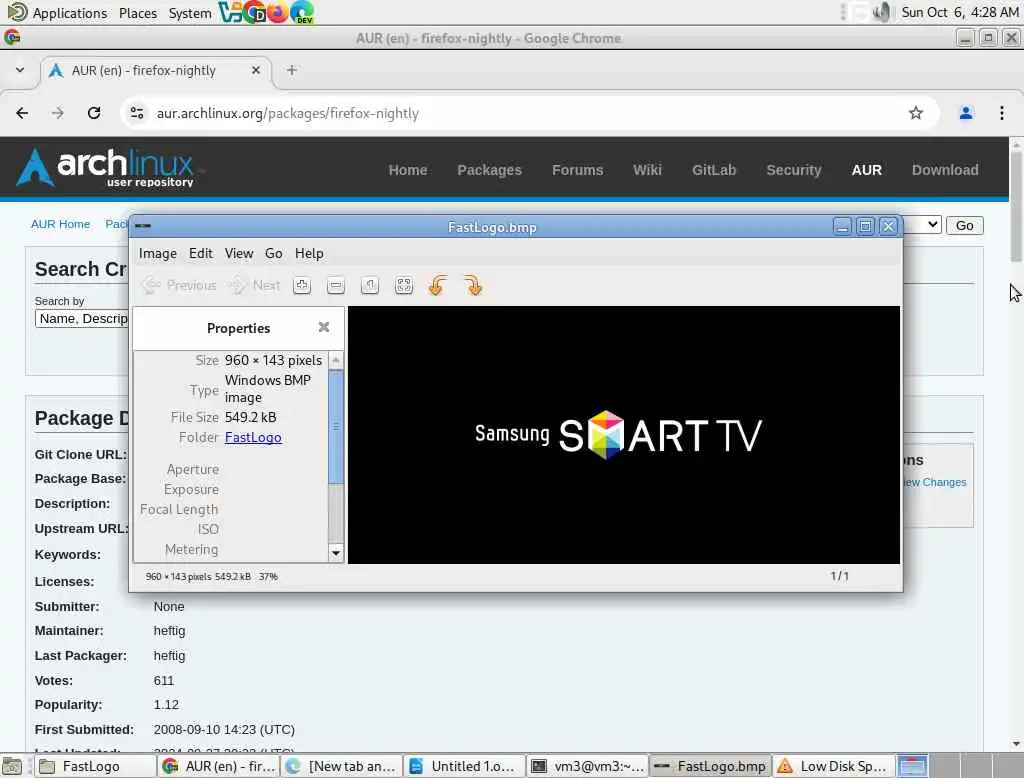Open the Chrome profile icon
The height and width of the screenshot is (778, 1024).
pyautogui.click(x=966, y=113)
